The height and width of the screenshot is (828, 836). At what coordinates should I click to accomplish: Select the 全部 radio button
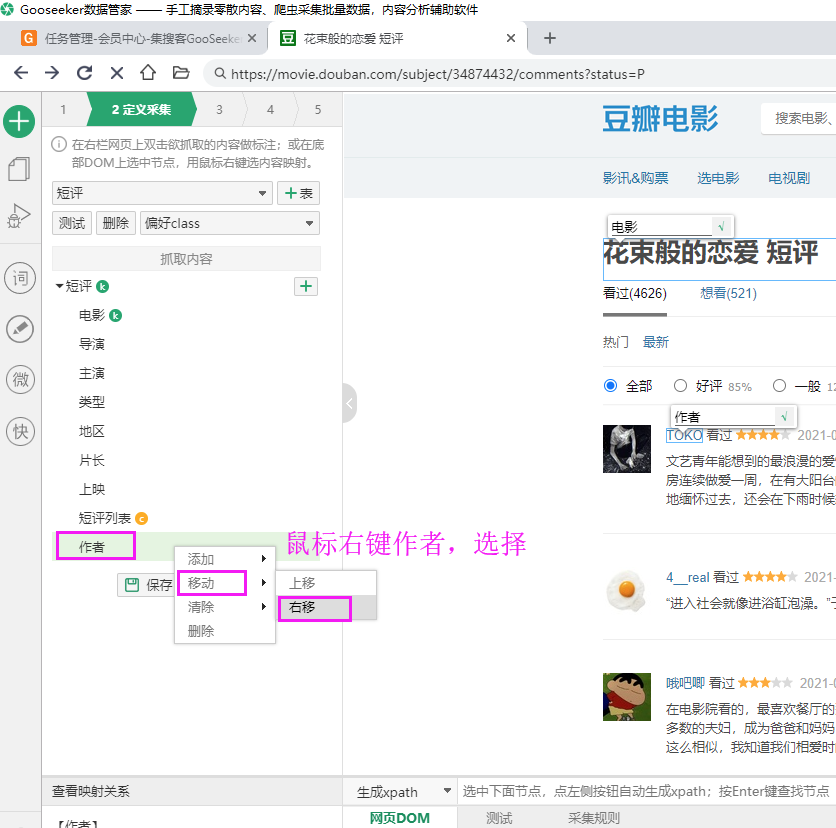(610, 385)
